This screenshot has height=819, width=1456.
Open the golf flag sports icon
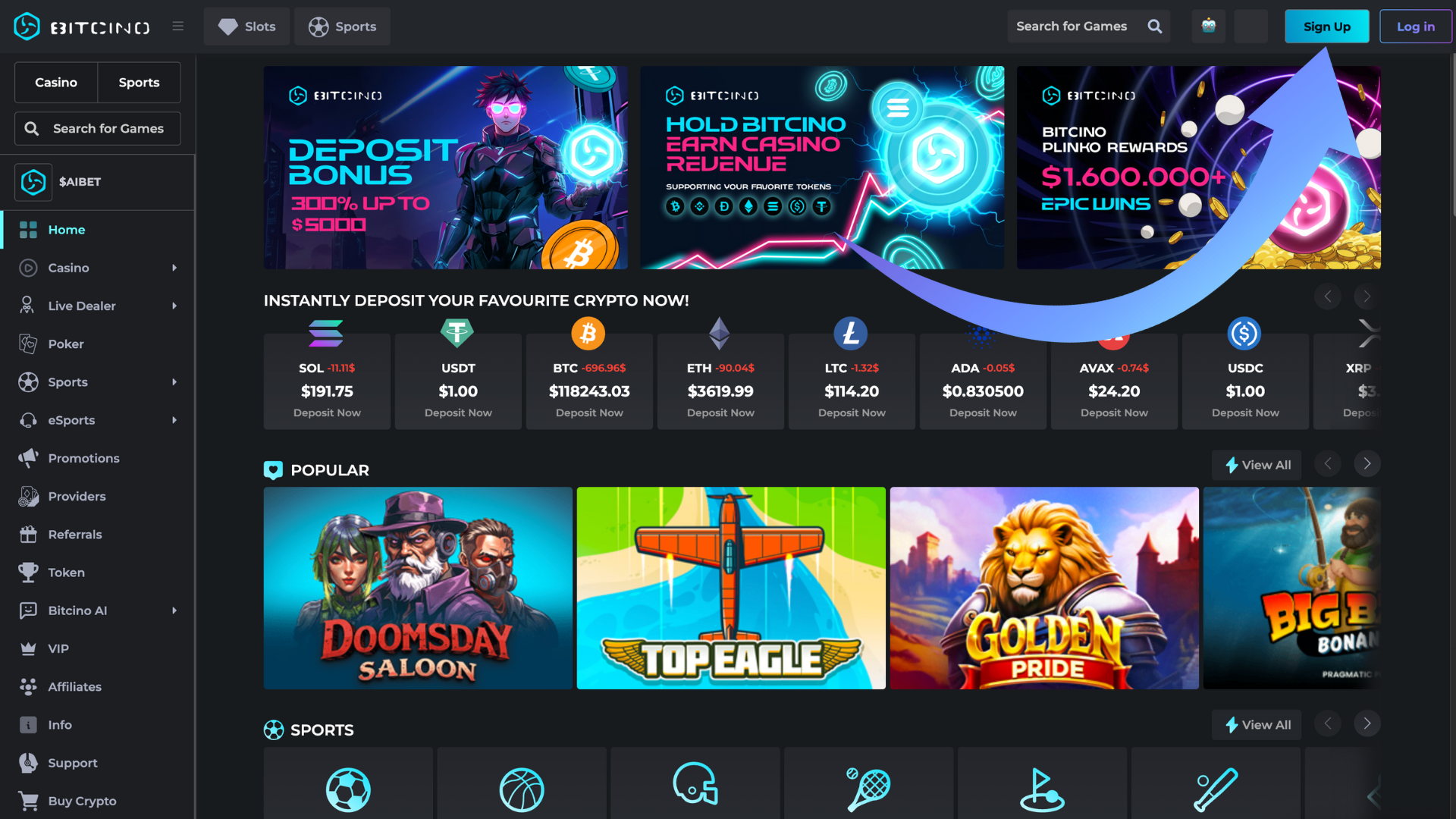[x=1042, y=789]
